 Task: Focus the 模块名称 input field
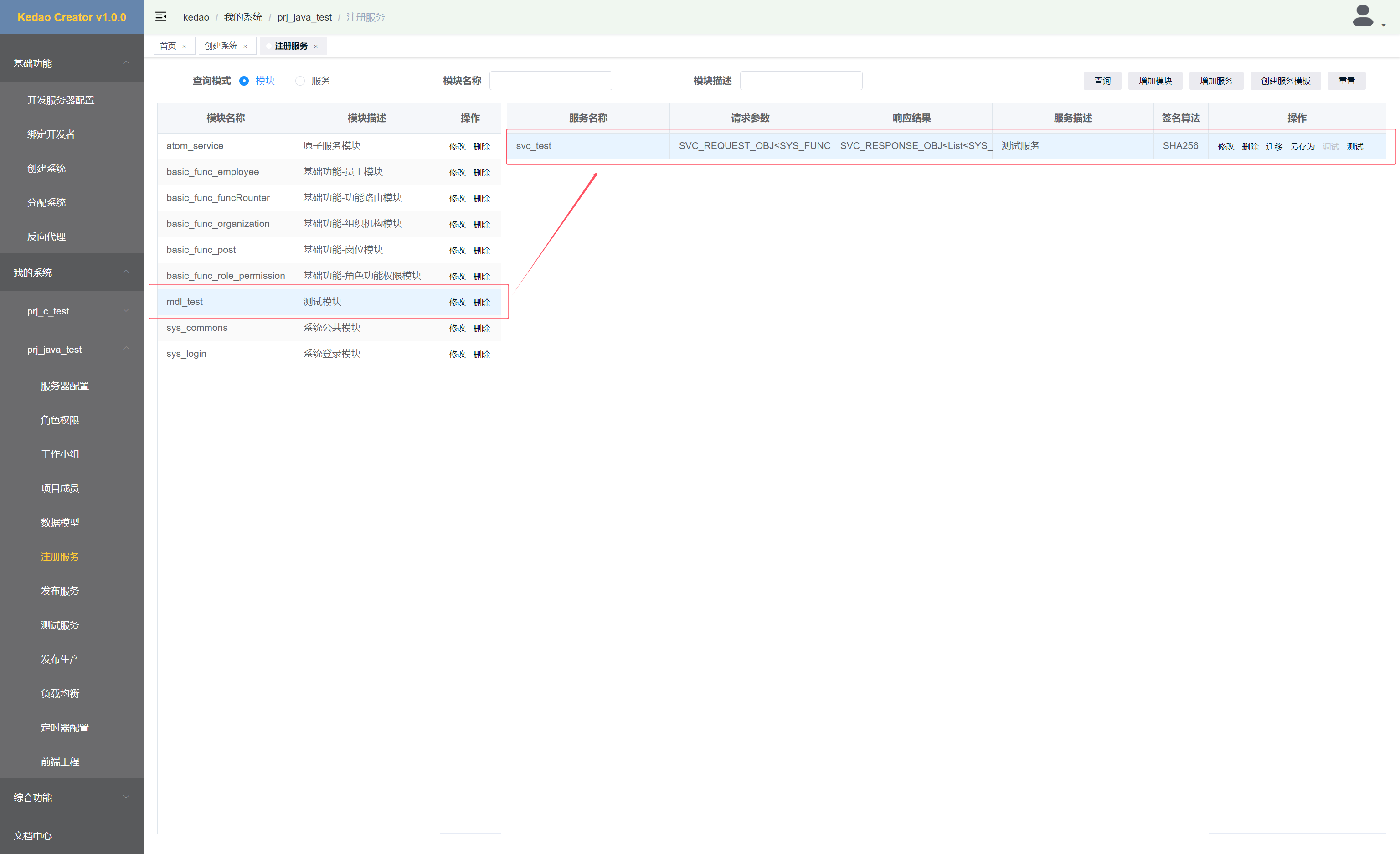click(x=550, y=81)
